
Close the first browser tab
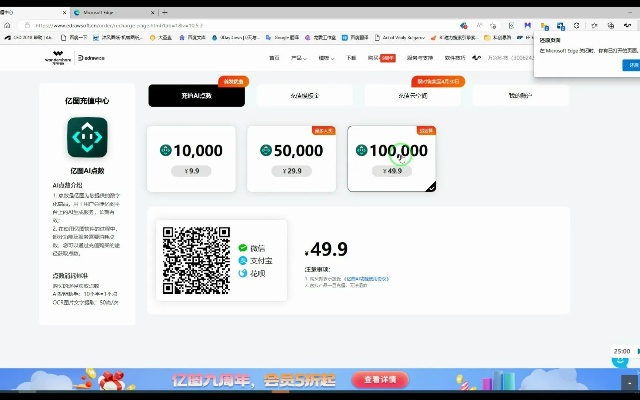(x=64, y=13)
